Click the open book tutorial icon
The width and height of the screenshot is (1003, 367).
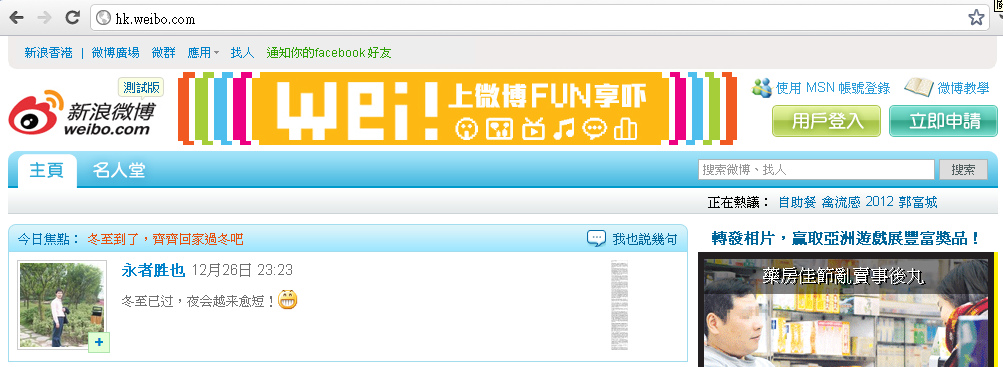(919, 88)
